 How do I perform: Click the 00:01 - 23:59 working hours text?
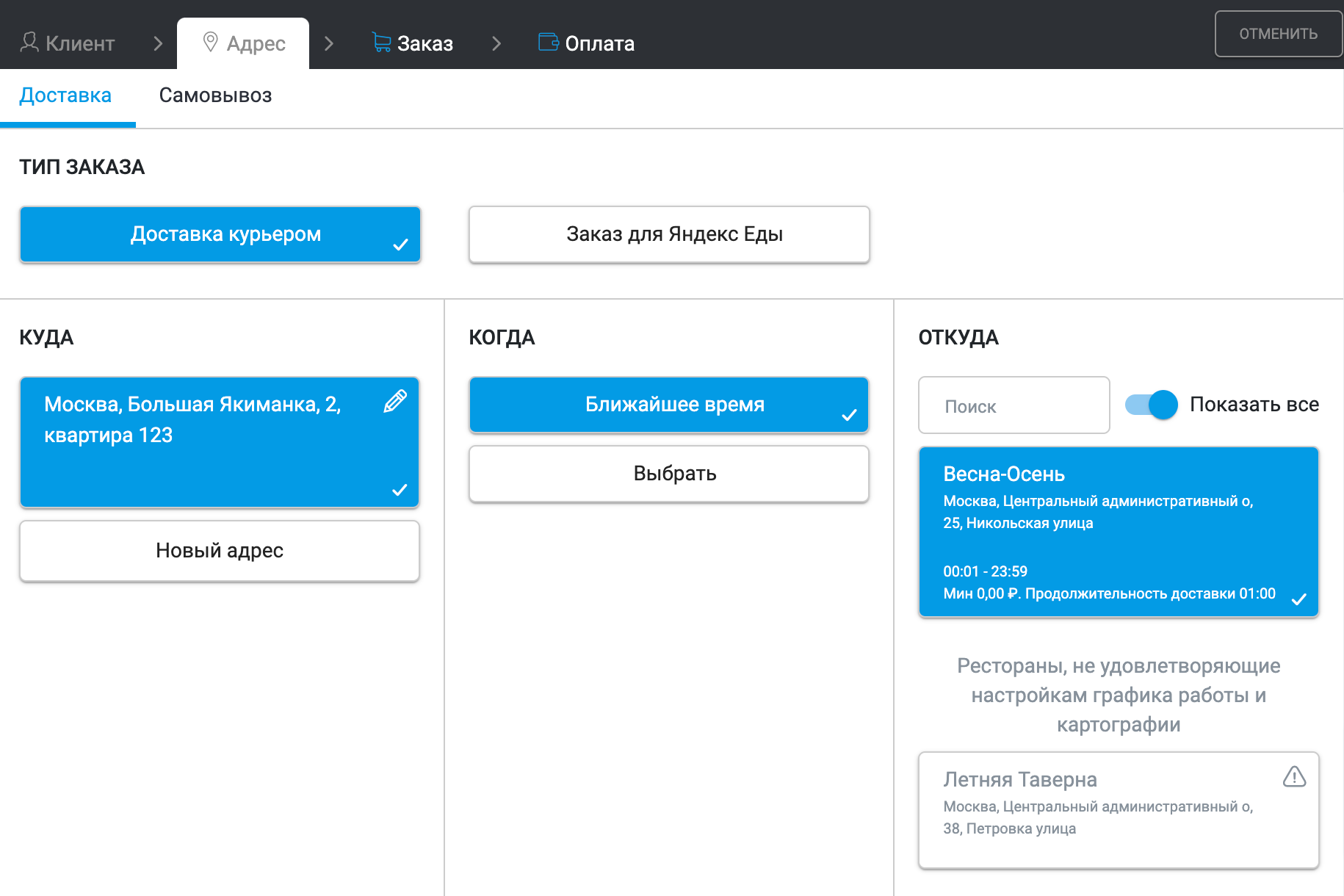coord(985,571)
